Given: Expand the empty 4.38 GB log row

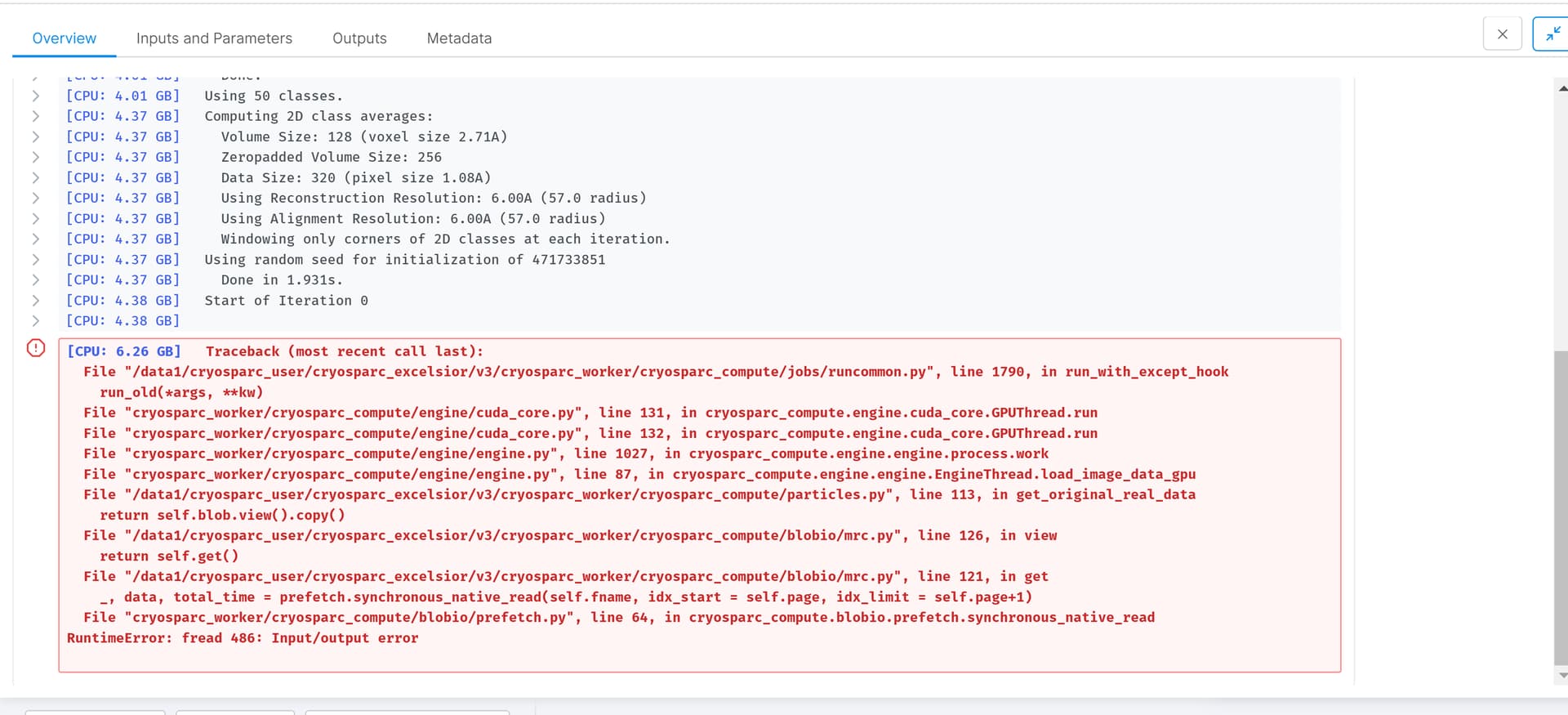Looking at the screenshot, I should [x=36, y=320].
